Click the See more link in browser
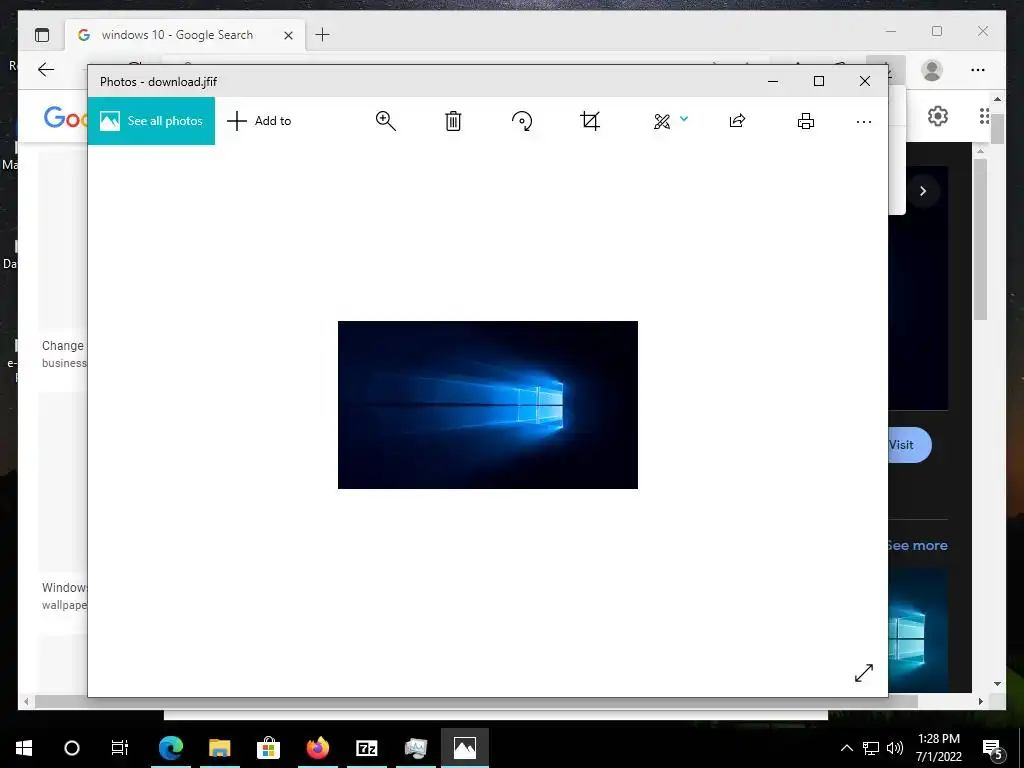1024x768 pixels. click(918, 545)
